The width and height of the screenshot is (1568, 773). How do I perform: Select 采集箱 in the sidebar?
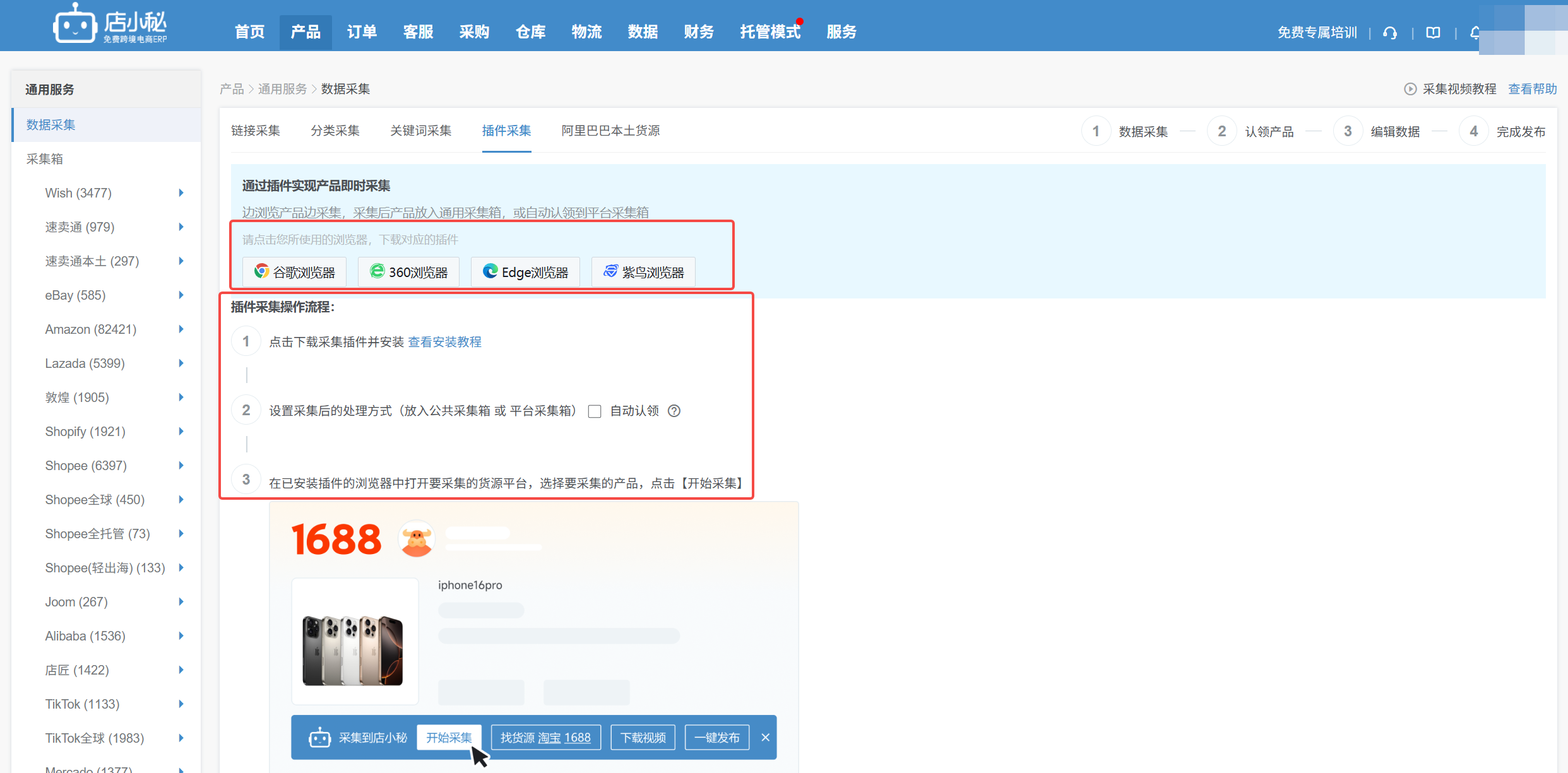click(x=106, y=159)
